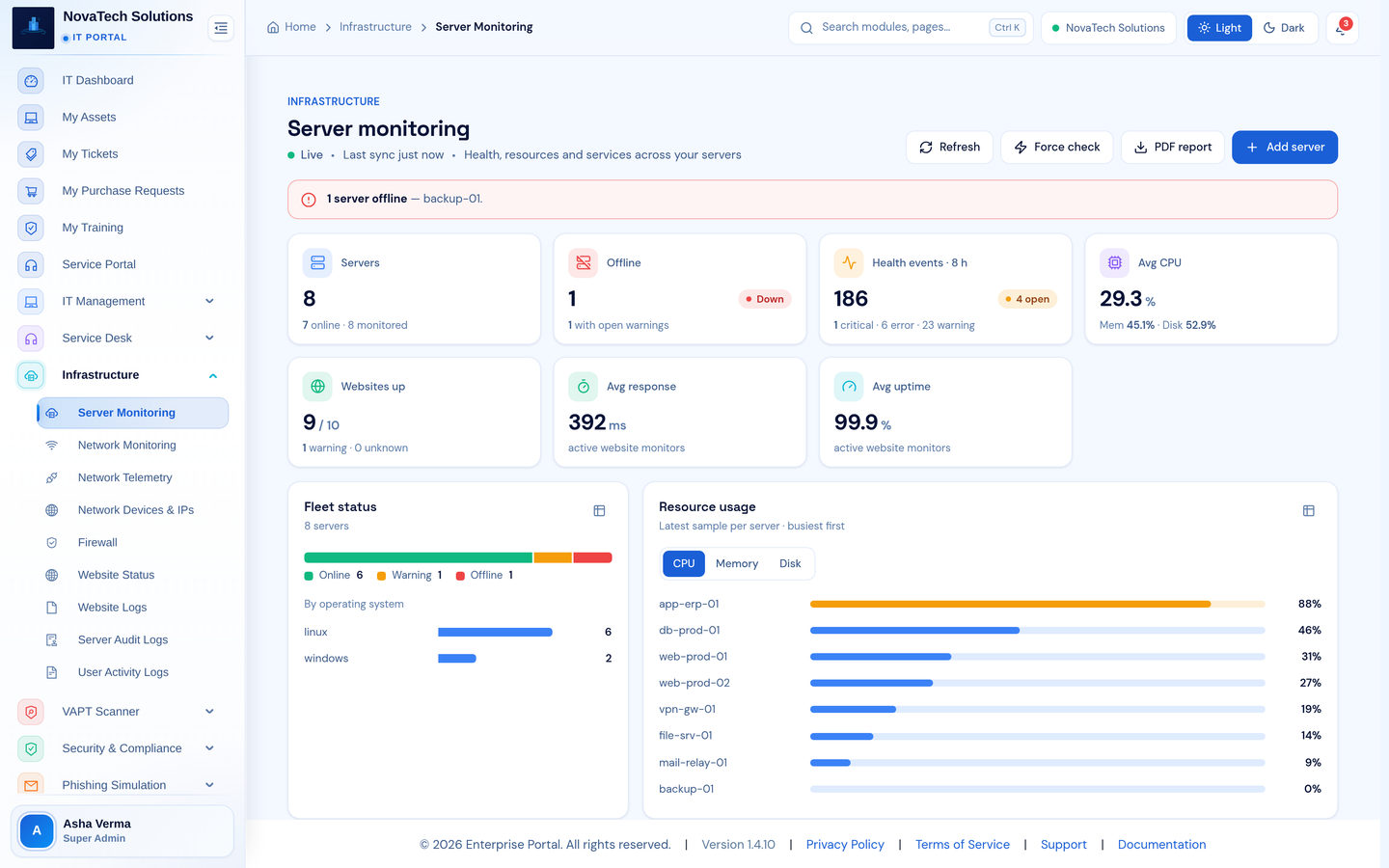The image size is (1389, 868).
Task: Click the search modules input field
Action: coord(911,28)
